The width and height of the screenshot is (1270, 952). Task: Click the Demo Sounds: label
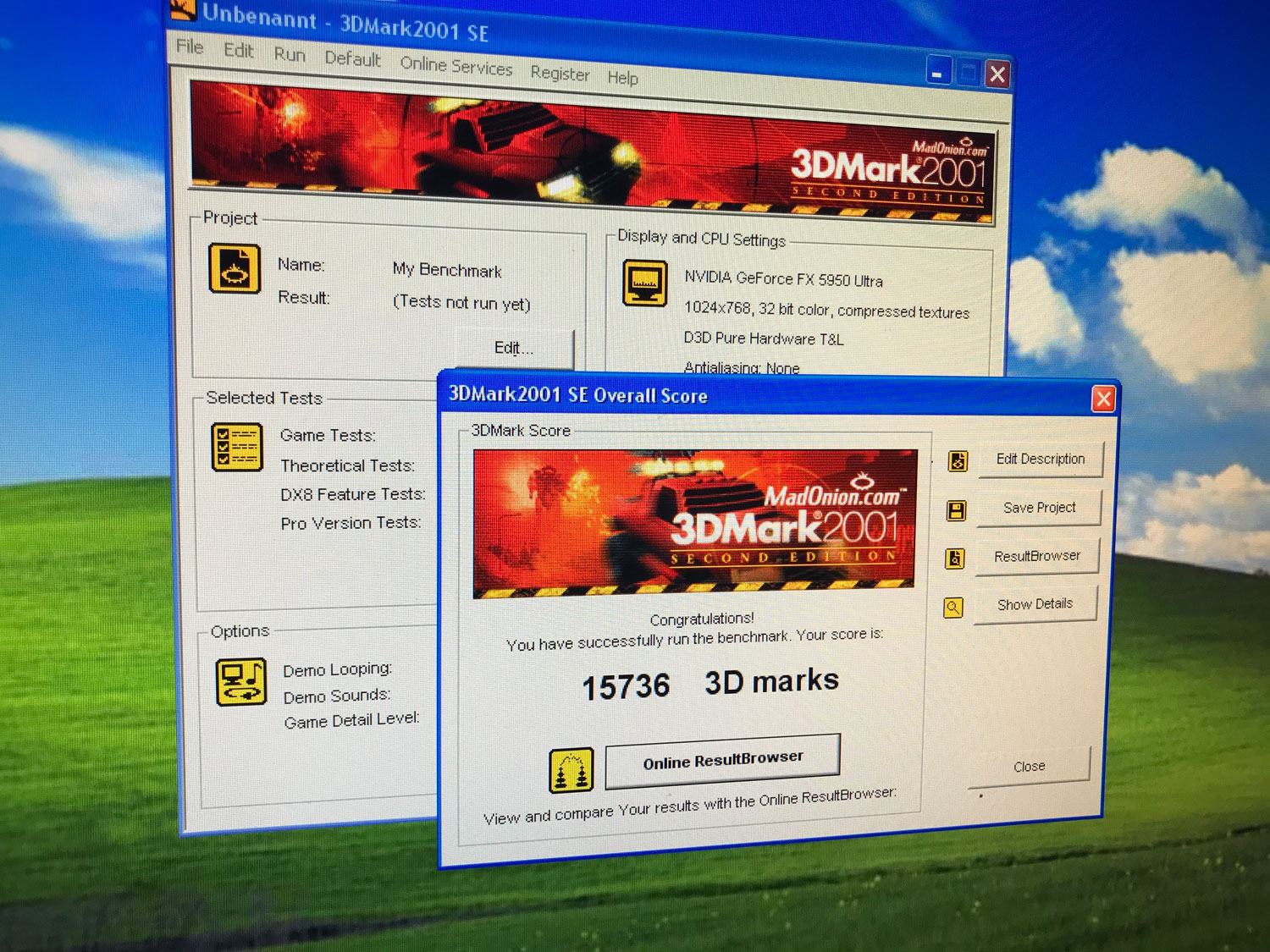click(x=337, y=696)
